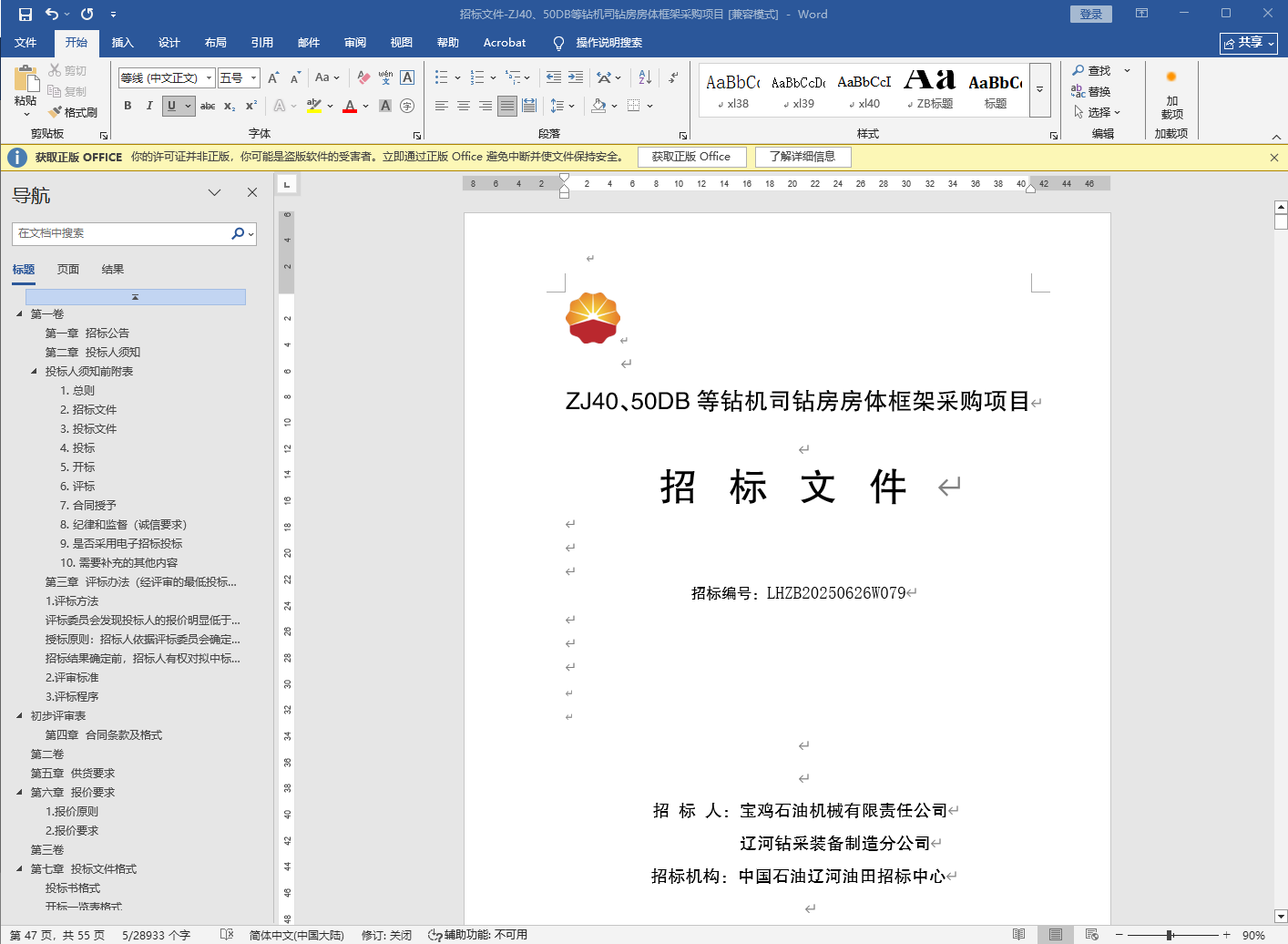Click the 获取正版 Office button
The image size is (1288, 944).
[691, 157]
